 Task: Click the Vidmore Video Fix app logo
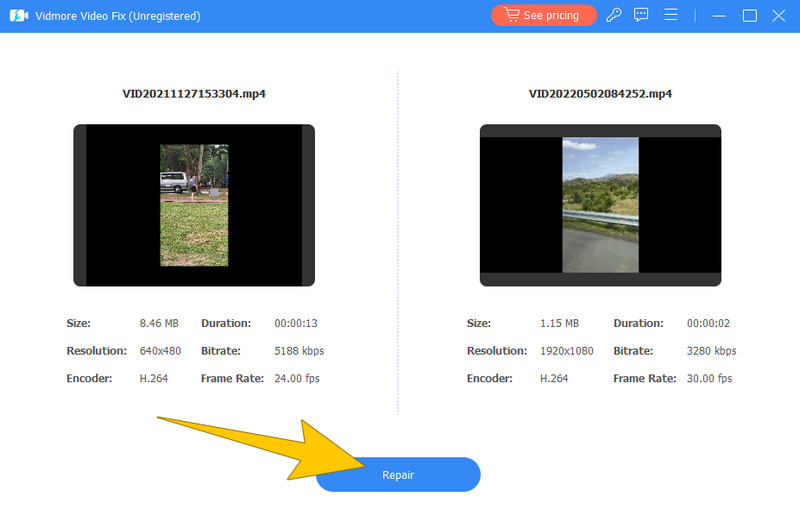click(19, 16)
